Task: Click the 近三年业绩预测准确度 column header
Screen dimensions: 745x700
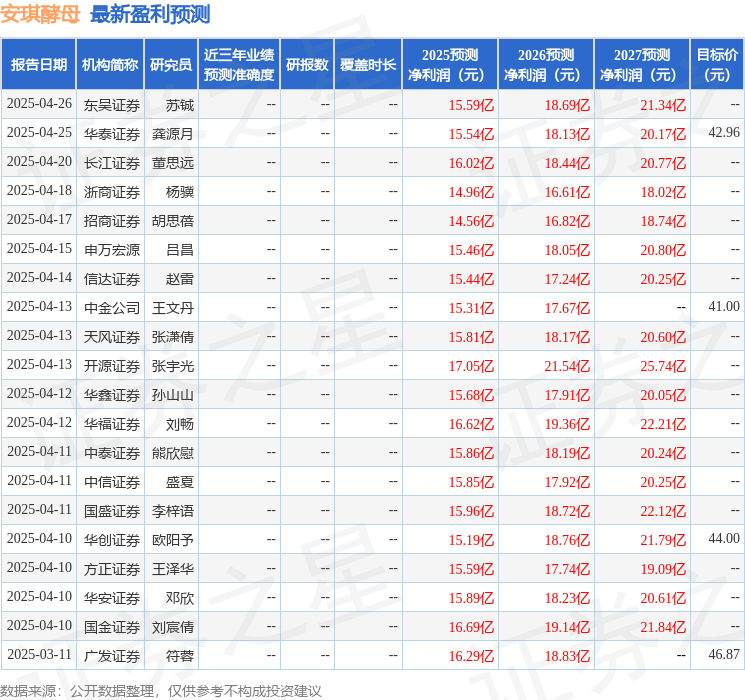Action: coord(239,65)
